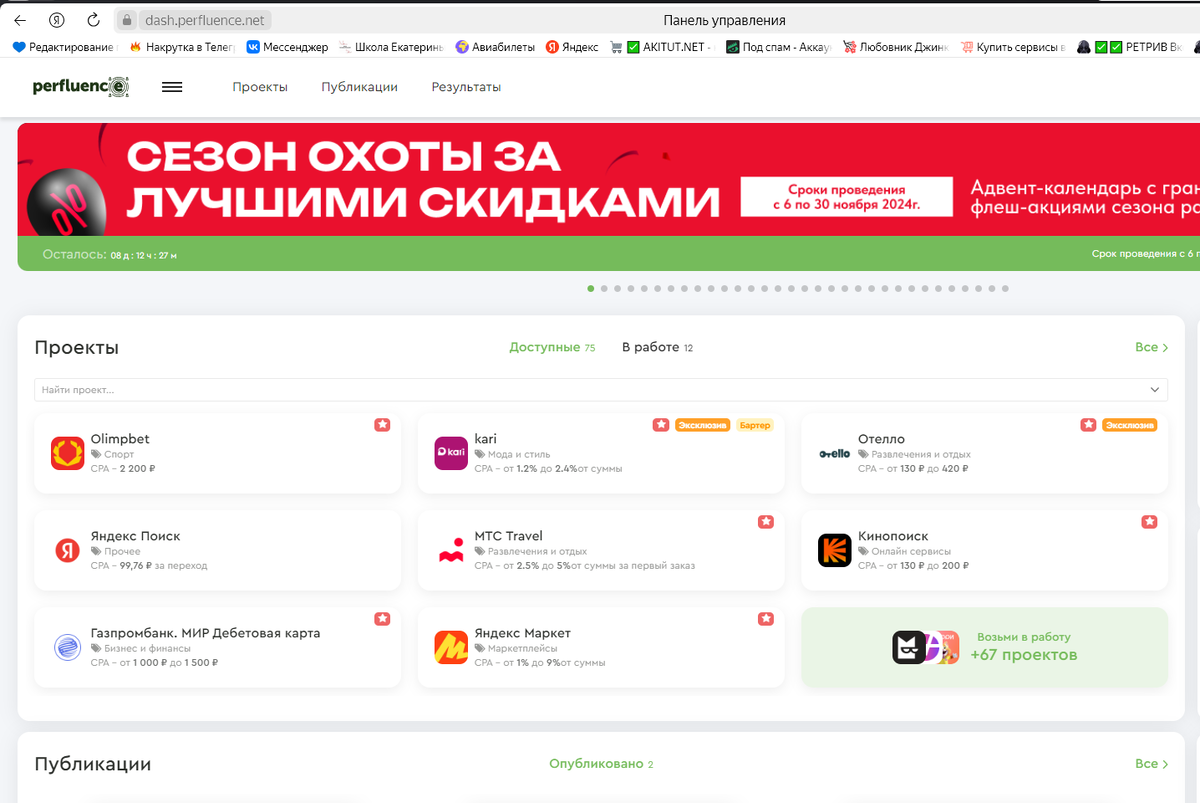Toggle the favorite star on Olimpbet card
This screenshot has height=803, width=1200.
pyautogui.click(x=382, y=424)
